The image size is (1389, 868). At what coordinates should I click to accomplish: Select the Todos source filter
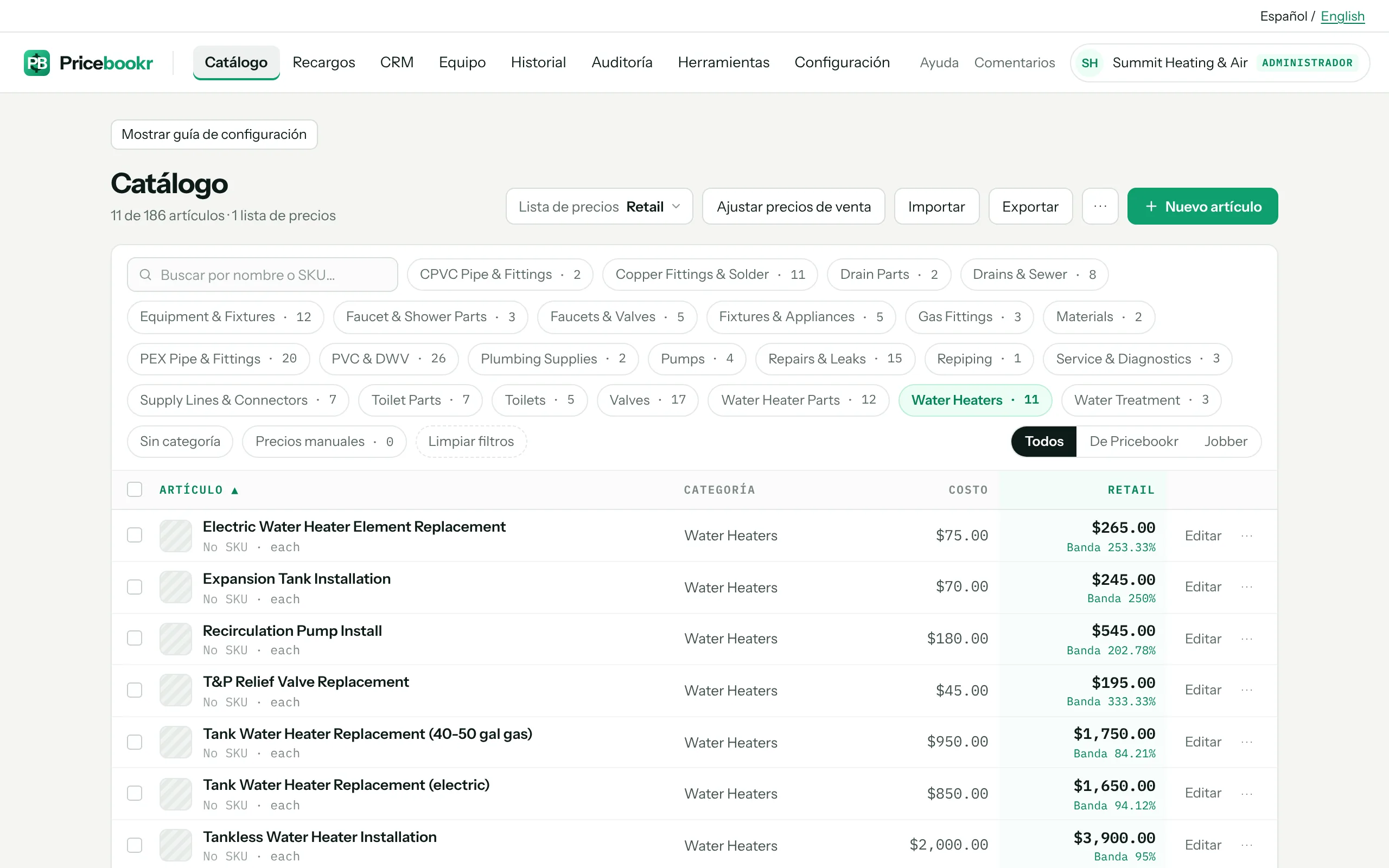click(1043, 442)
